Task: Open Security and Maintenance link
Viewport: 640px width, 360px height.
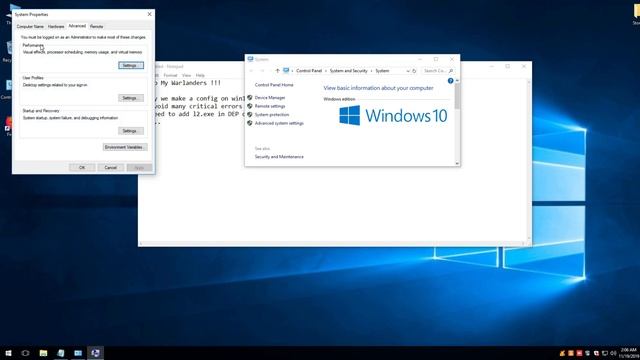Action: (279, 157)
